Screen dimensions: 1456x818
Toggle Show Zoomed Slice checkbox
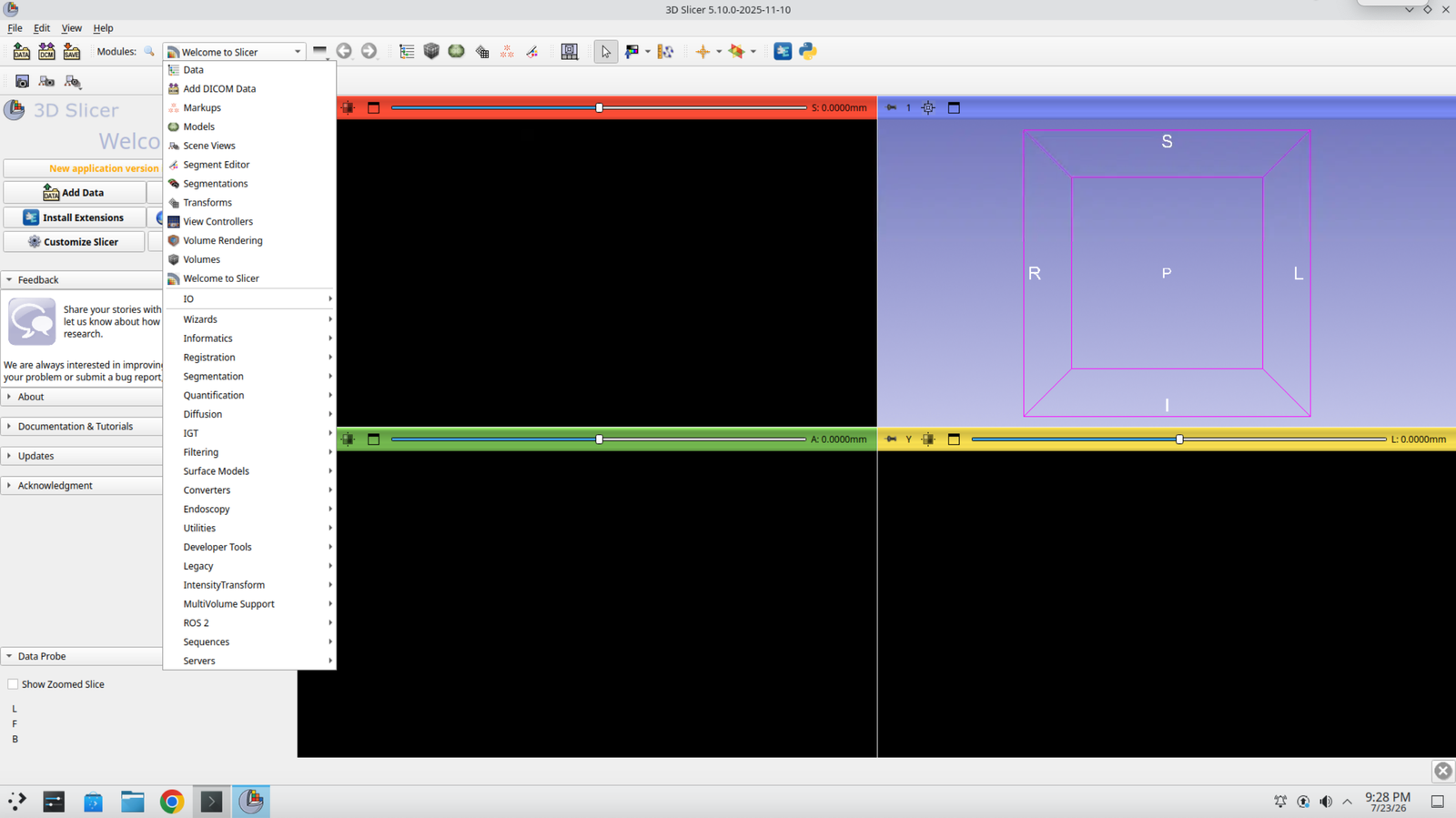click(x=13, y=684)
